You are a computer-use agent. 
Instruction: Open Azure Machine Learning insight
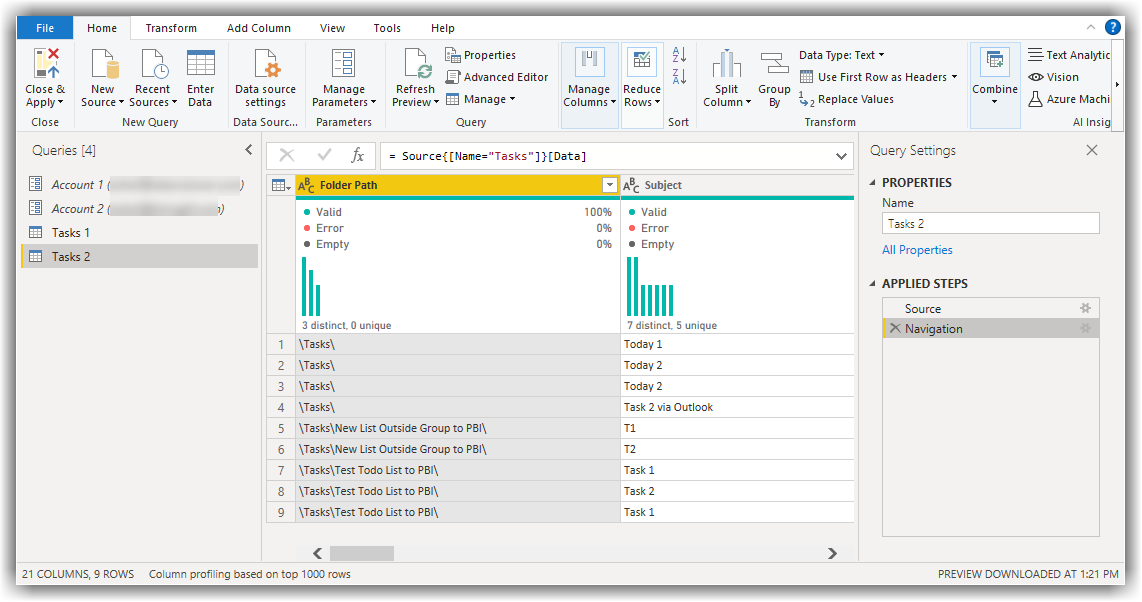click(1069, 99)
